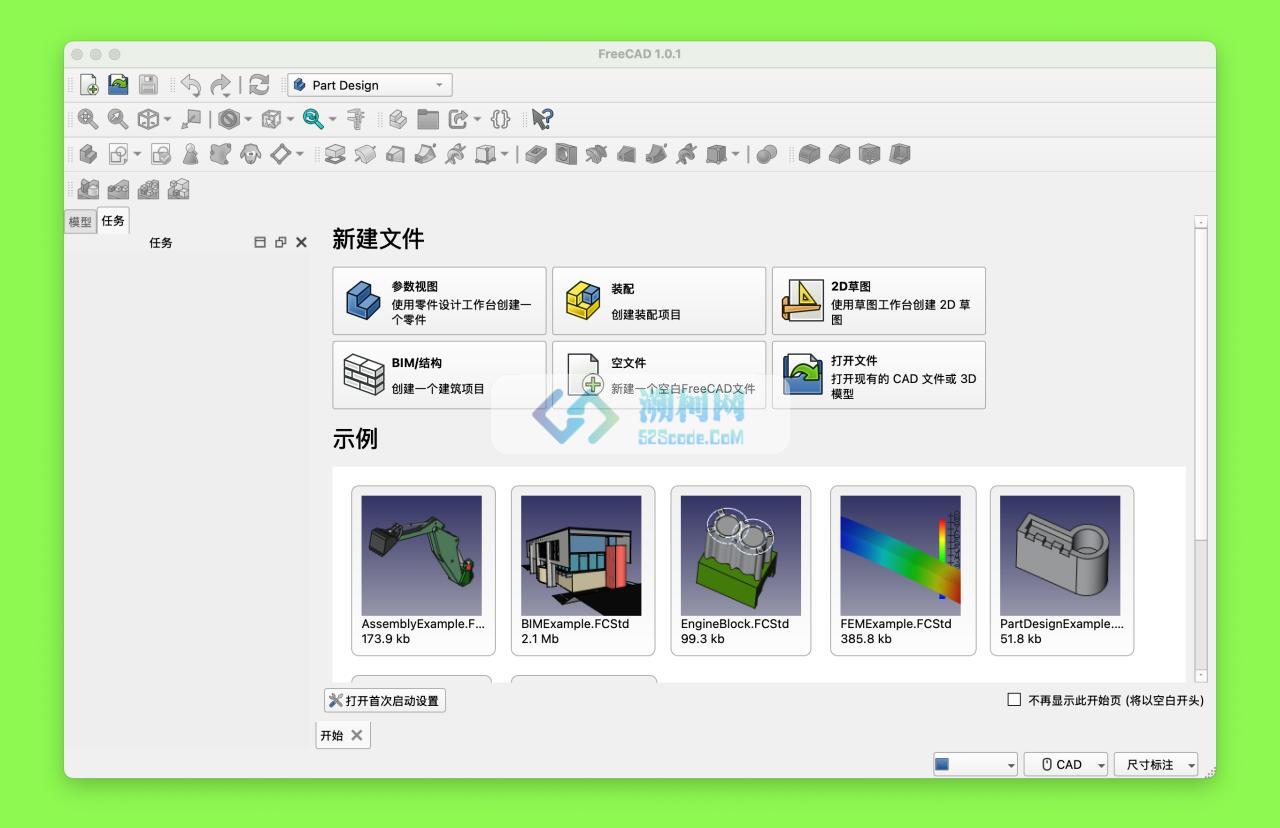The width and height of the screenshot is (1280, 828).
Task: Click the Create Sketch icon
Action: [118, 154]
